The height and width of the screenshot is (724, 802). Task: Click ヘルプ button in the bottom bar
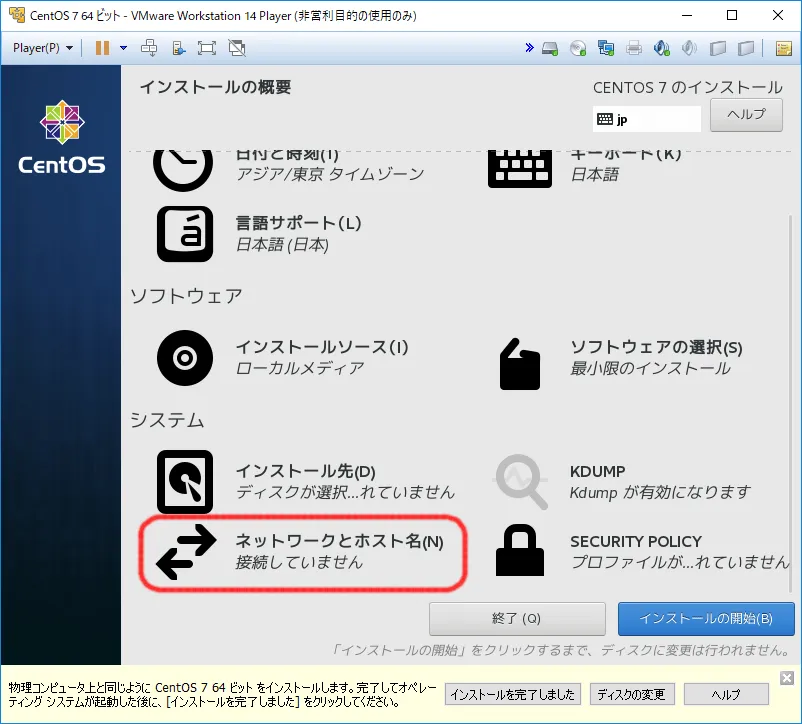tap(726, 694)
